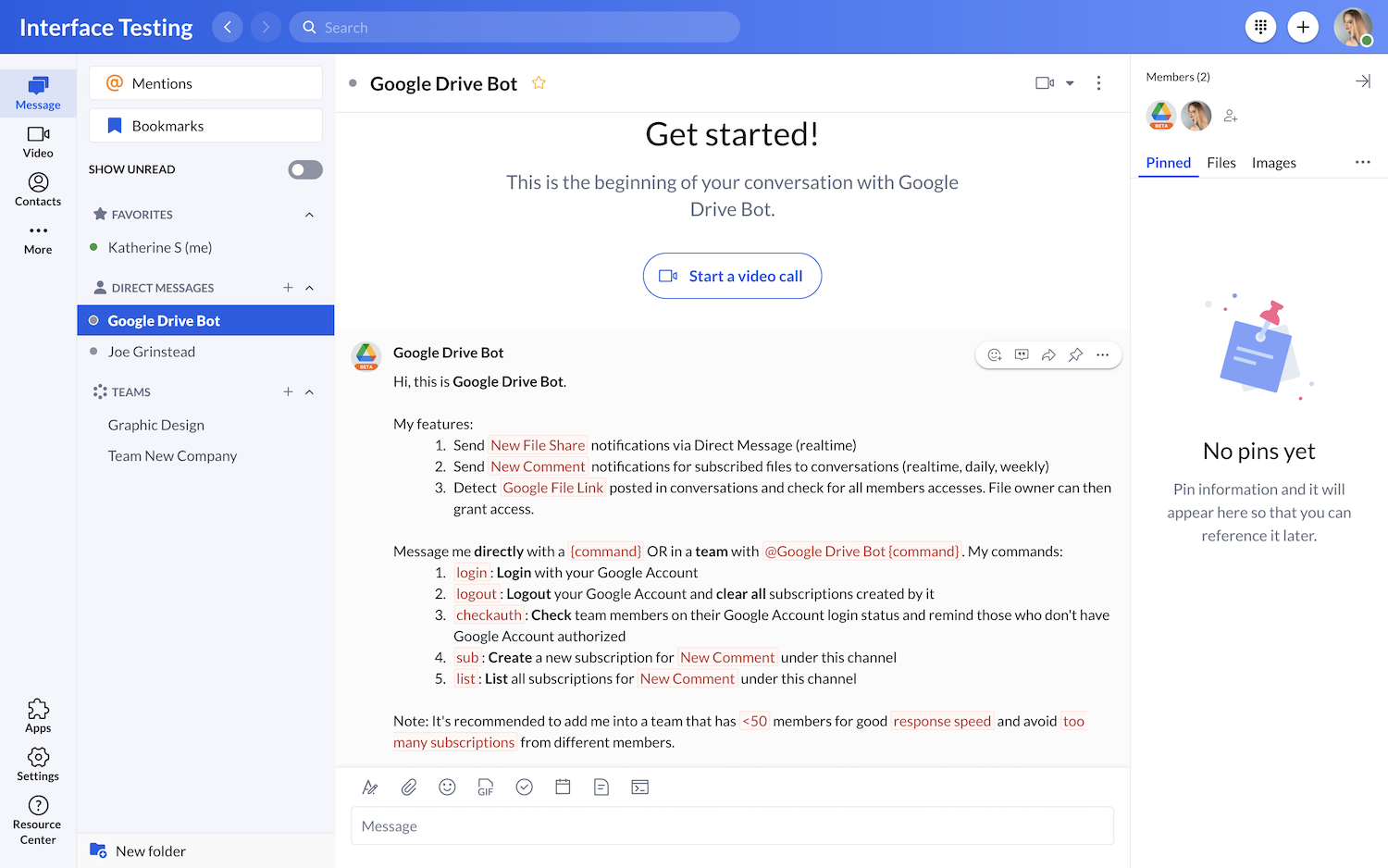Go back with the left arrow

pos(228,27)
